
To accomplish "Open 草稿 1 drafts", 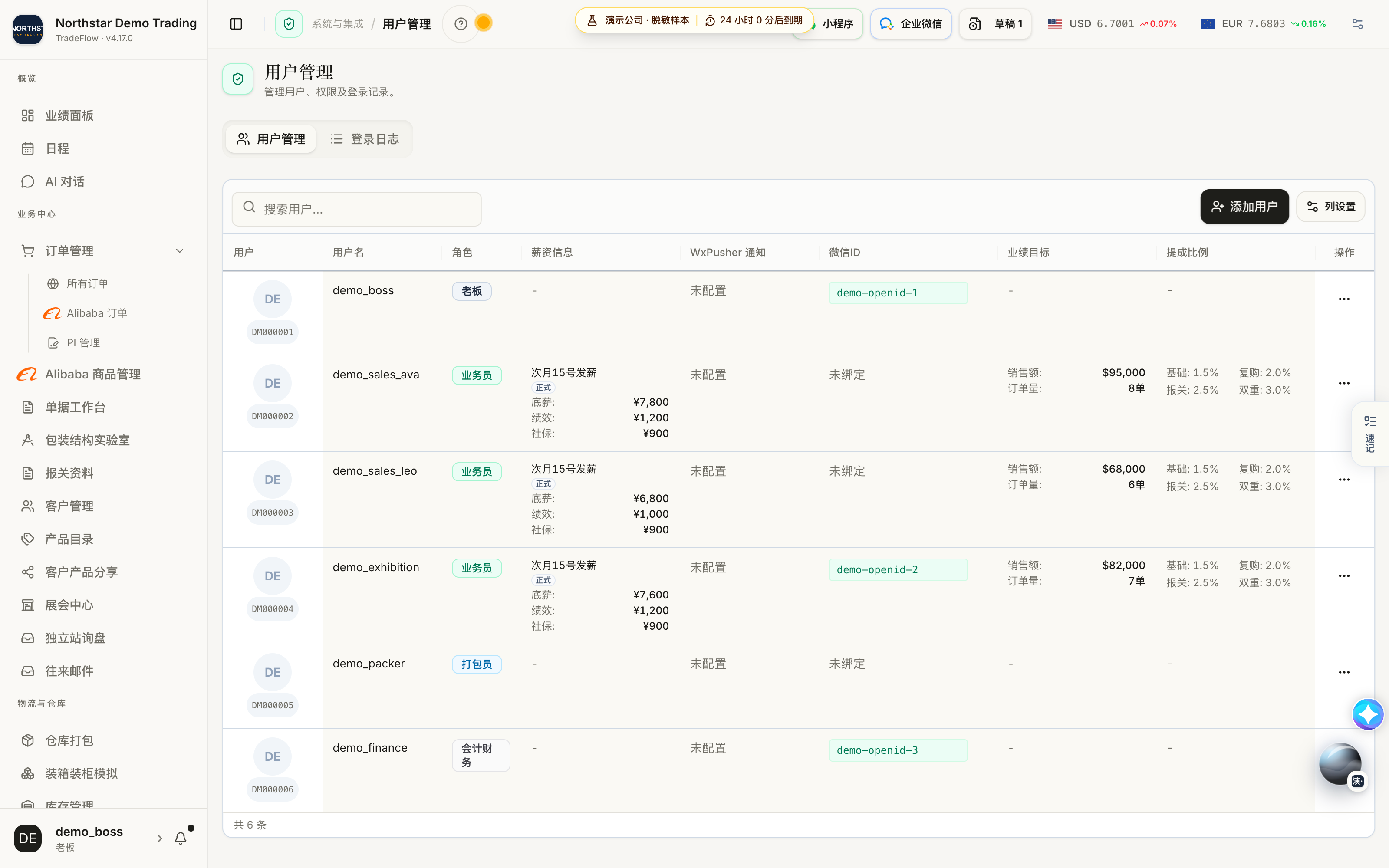I will [995, 23].
